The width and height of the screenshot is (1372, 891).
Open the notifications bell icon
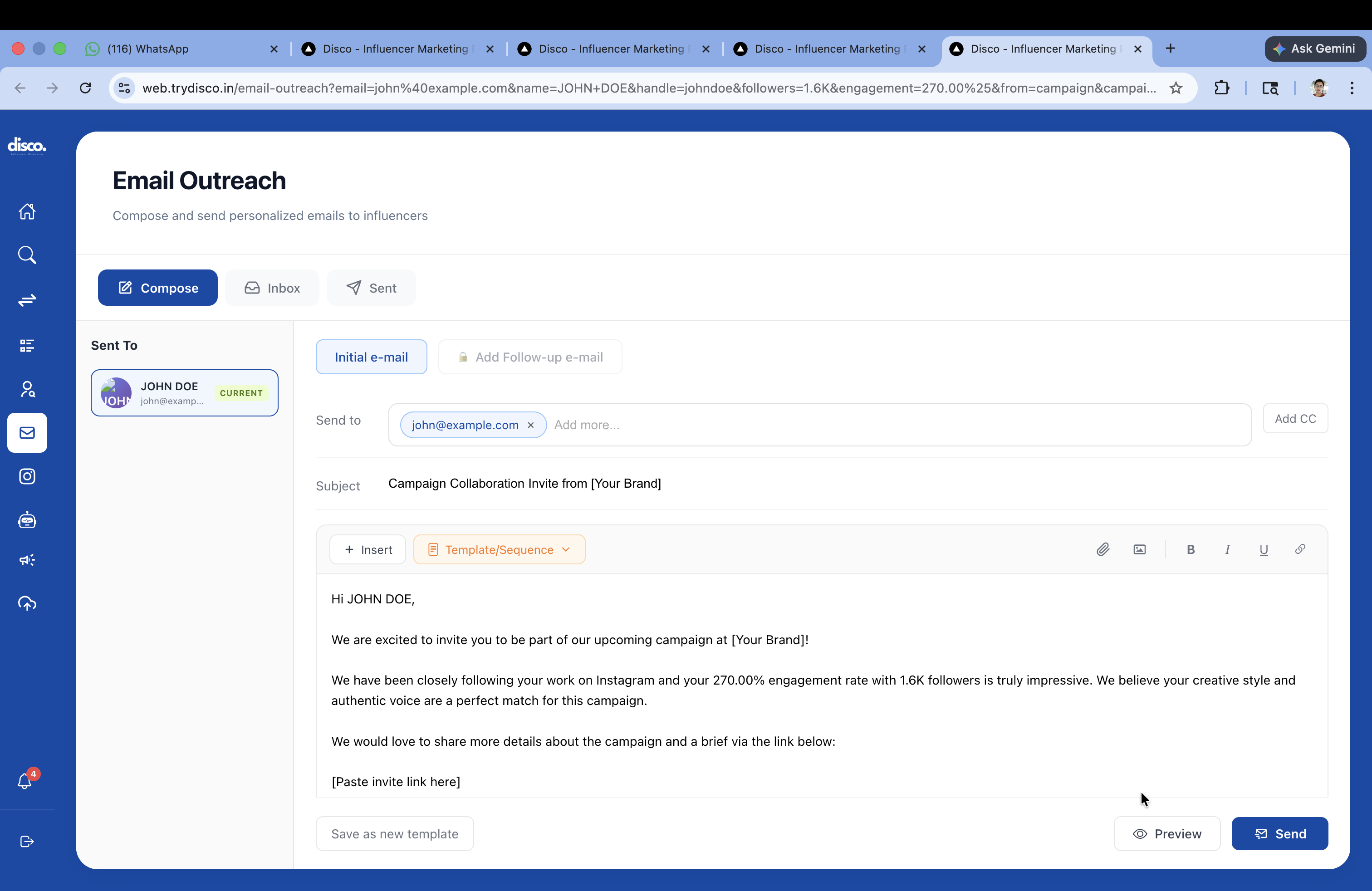pos(25,781)
